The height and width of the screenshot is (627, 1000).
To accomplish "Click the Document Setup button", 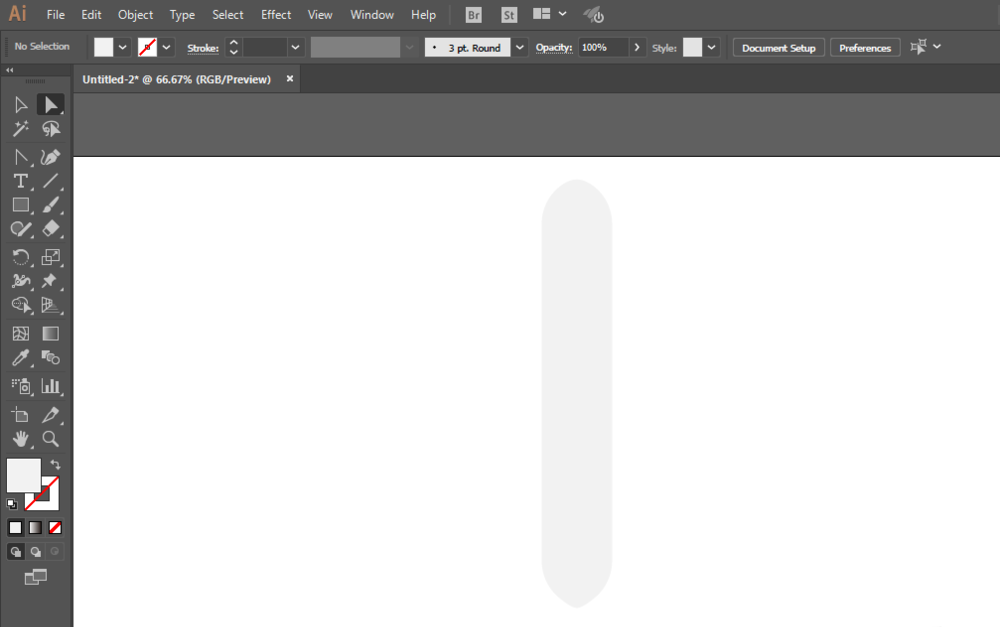I will tap(778, 48).
